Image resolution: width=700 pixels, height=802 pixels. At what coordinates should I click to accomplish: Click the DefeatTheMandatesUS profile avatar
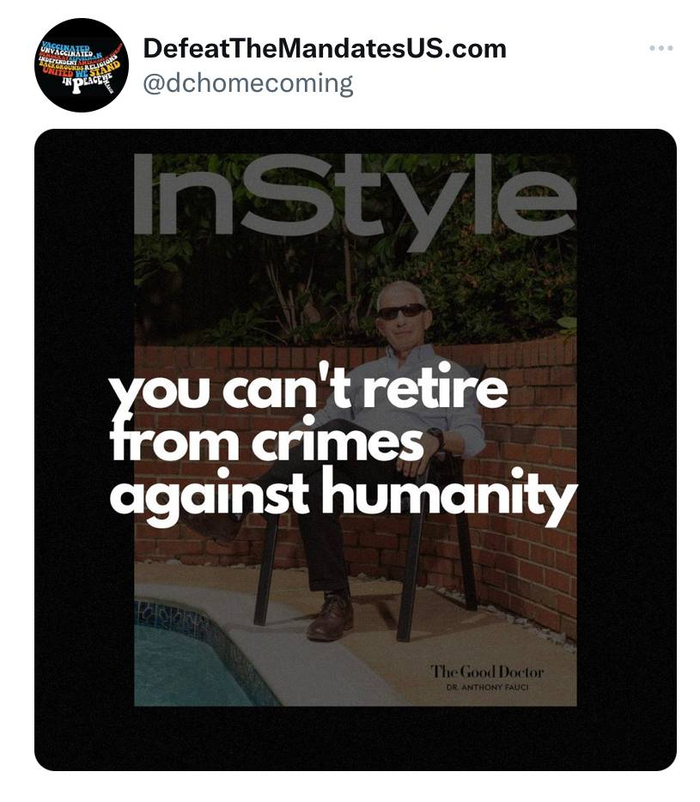pyautogui.click(x=81, y=65)
